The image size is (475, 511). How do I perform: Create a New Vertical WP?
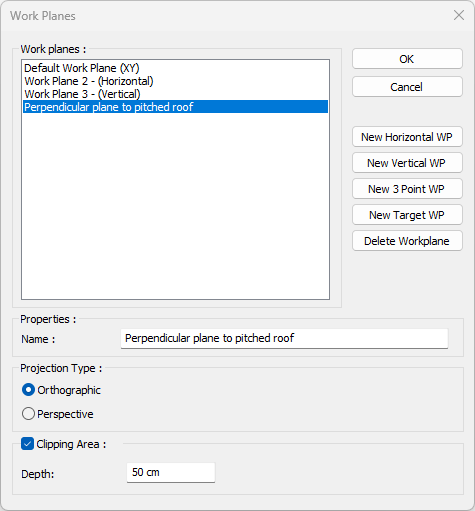[x=407, y=163]
